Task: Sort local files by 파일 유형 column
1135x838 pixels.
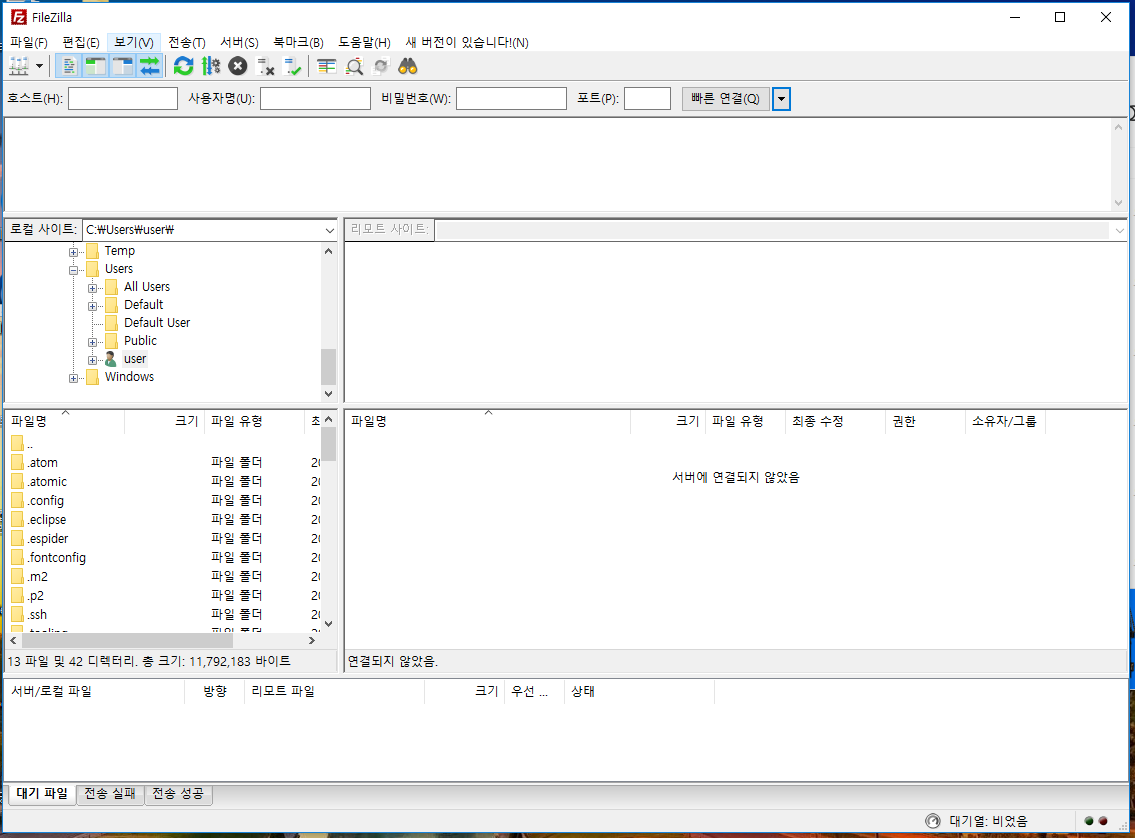Action: [254, 421]
